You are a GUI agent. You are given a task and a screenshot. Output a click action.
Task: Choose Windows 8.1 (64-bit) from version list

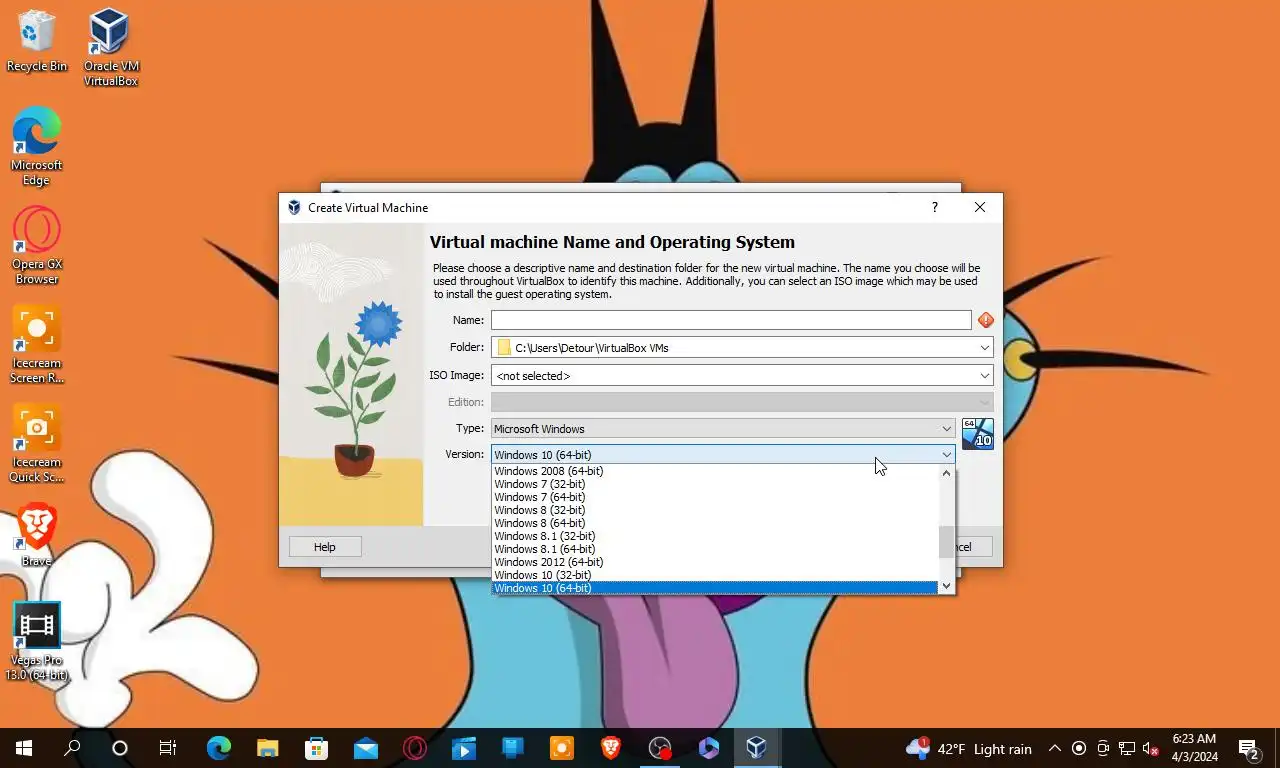tap(714, 549)
